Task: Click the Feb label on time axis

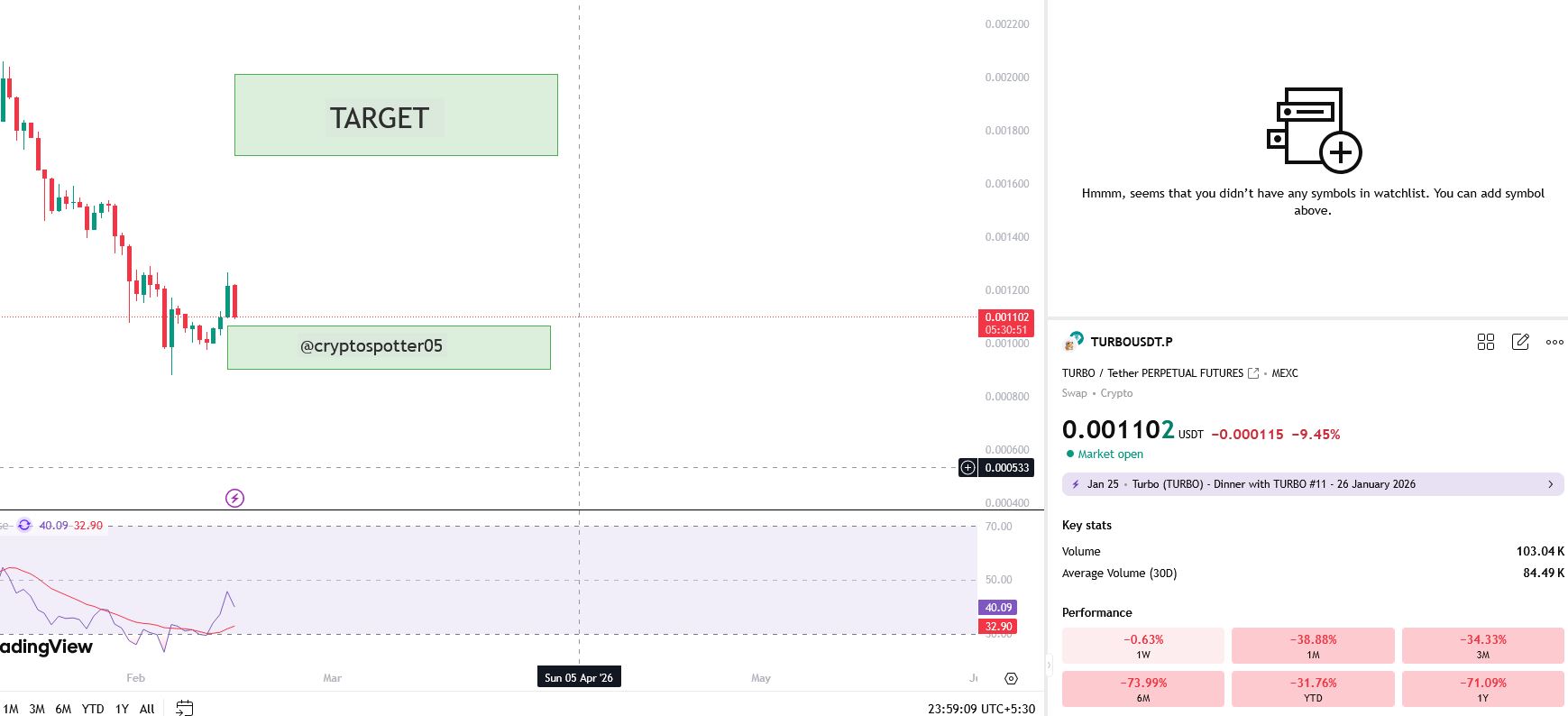Action: 135,678
